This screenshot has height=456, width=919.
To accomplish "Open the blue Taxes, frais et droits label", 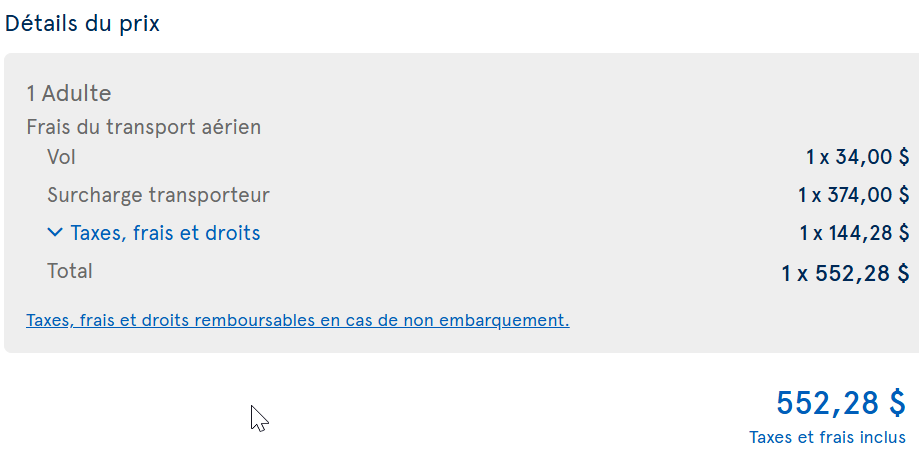I will 165,233.
